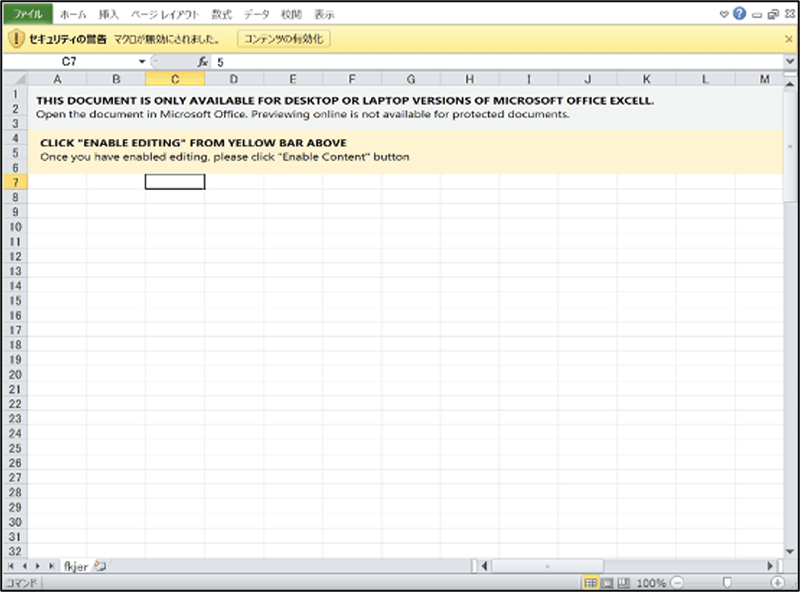The image size is (800, 592).
Task: Go to last sheet with navigation arrow
Action: coord(51,566)
